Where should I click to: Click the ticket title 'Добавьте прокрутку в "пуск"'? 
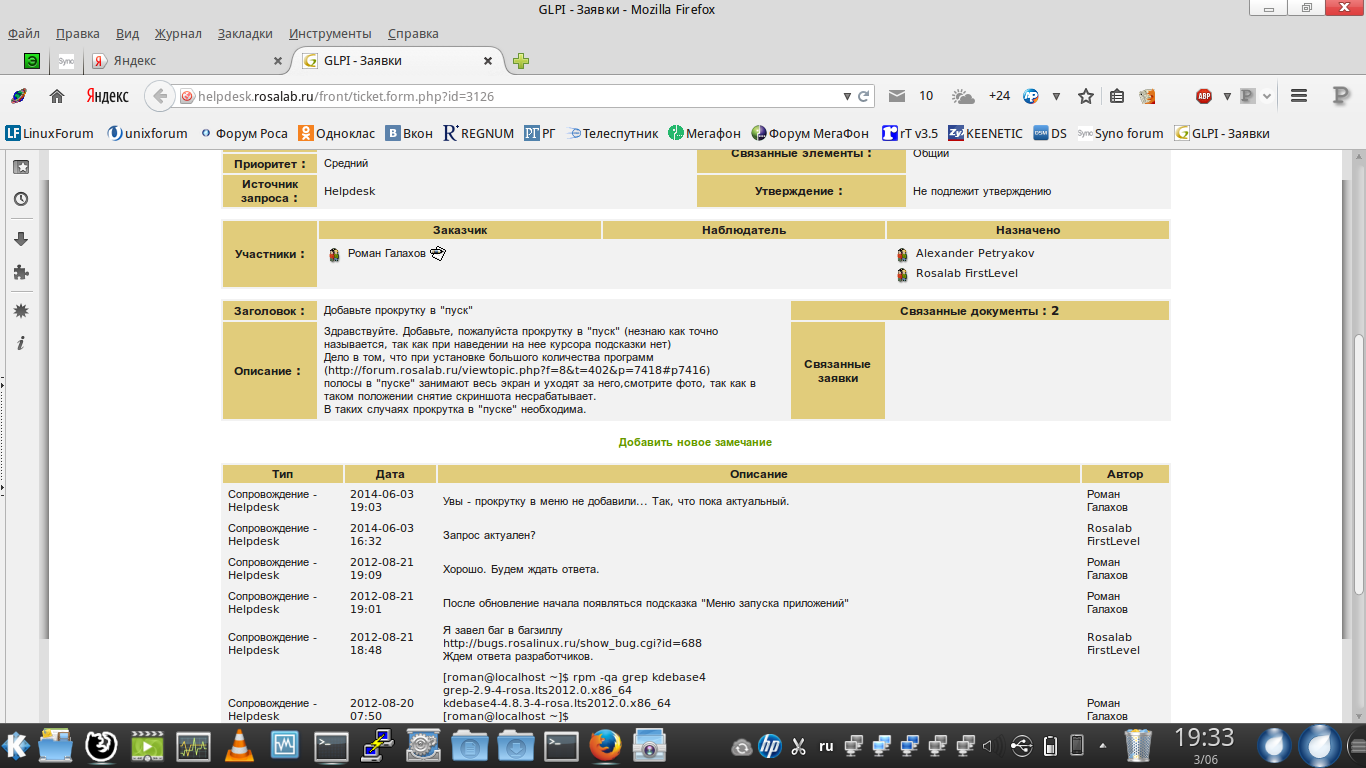(x=398, y=311)
